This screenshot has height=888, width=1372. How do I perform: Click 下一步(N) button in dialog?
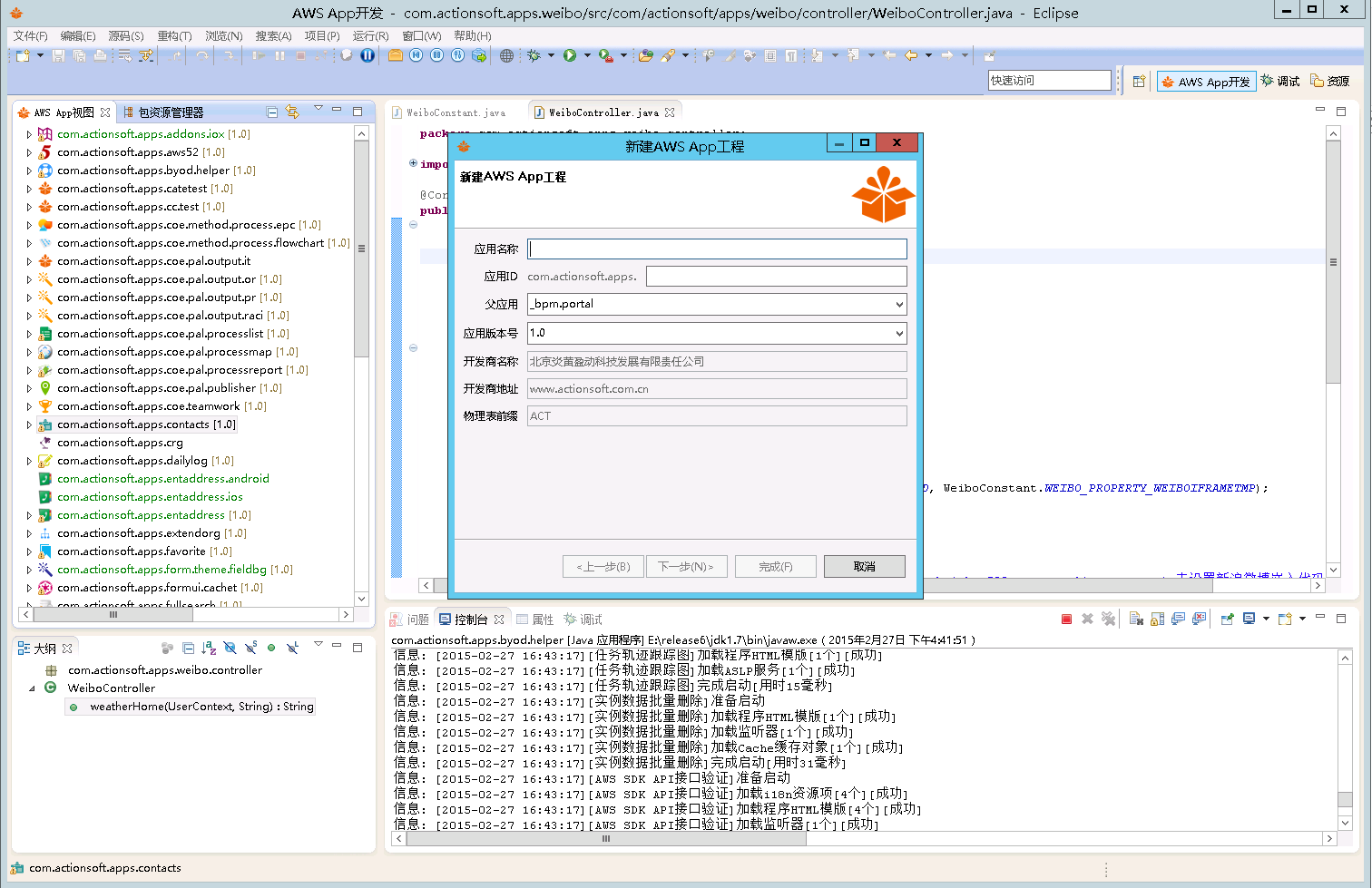686,567
